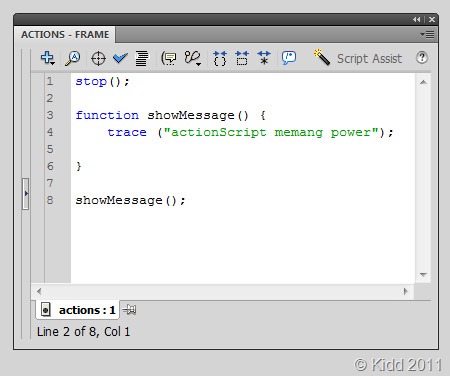Click horizontal scrollbar right arrow

click(x=405, y=291)
